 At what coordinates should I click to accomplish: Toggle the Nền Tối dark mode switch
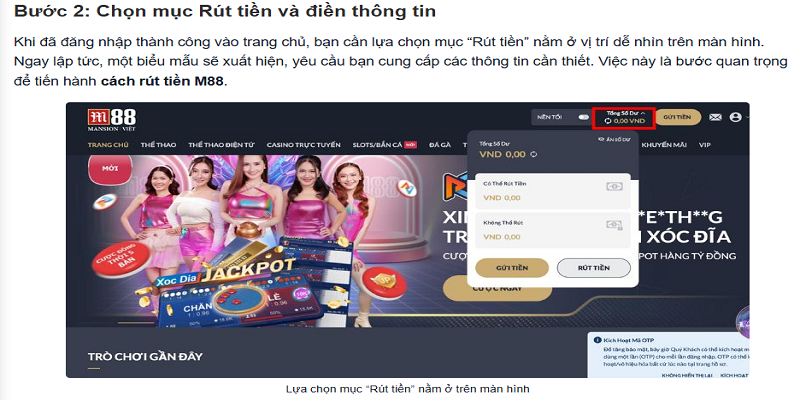(583, 117)
